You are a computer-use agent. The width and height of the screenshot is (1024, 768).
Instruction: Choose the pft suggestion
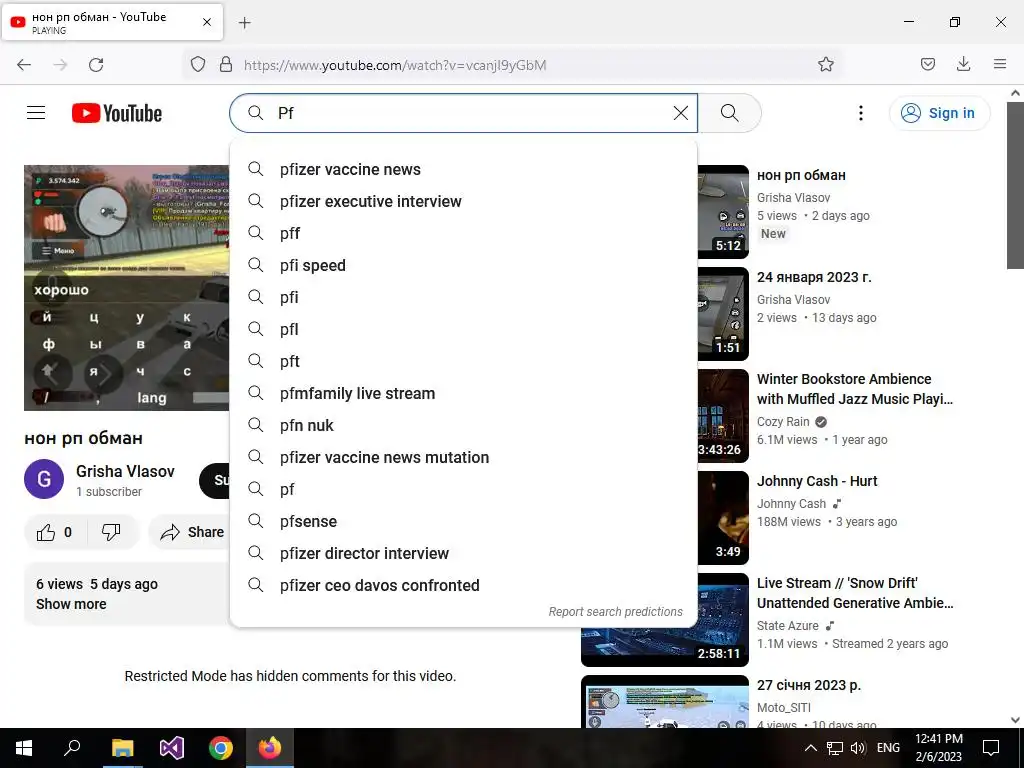[464, 361]
